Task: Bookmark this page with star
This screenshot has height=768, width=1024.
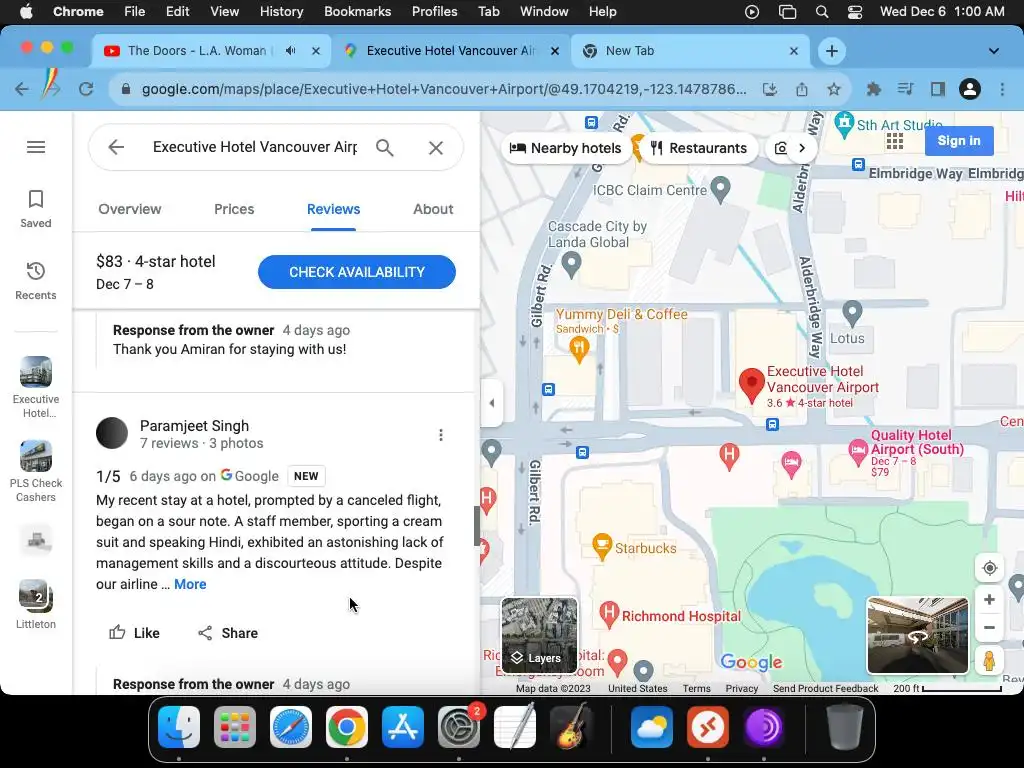Action: (x=834, y=89)
